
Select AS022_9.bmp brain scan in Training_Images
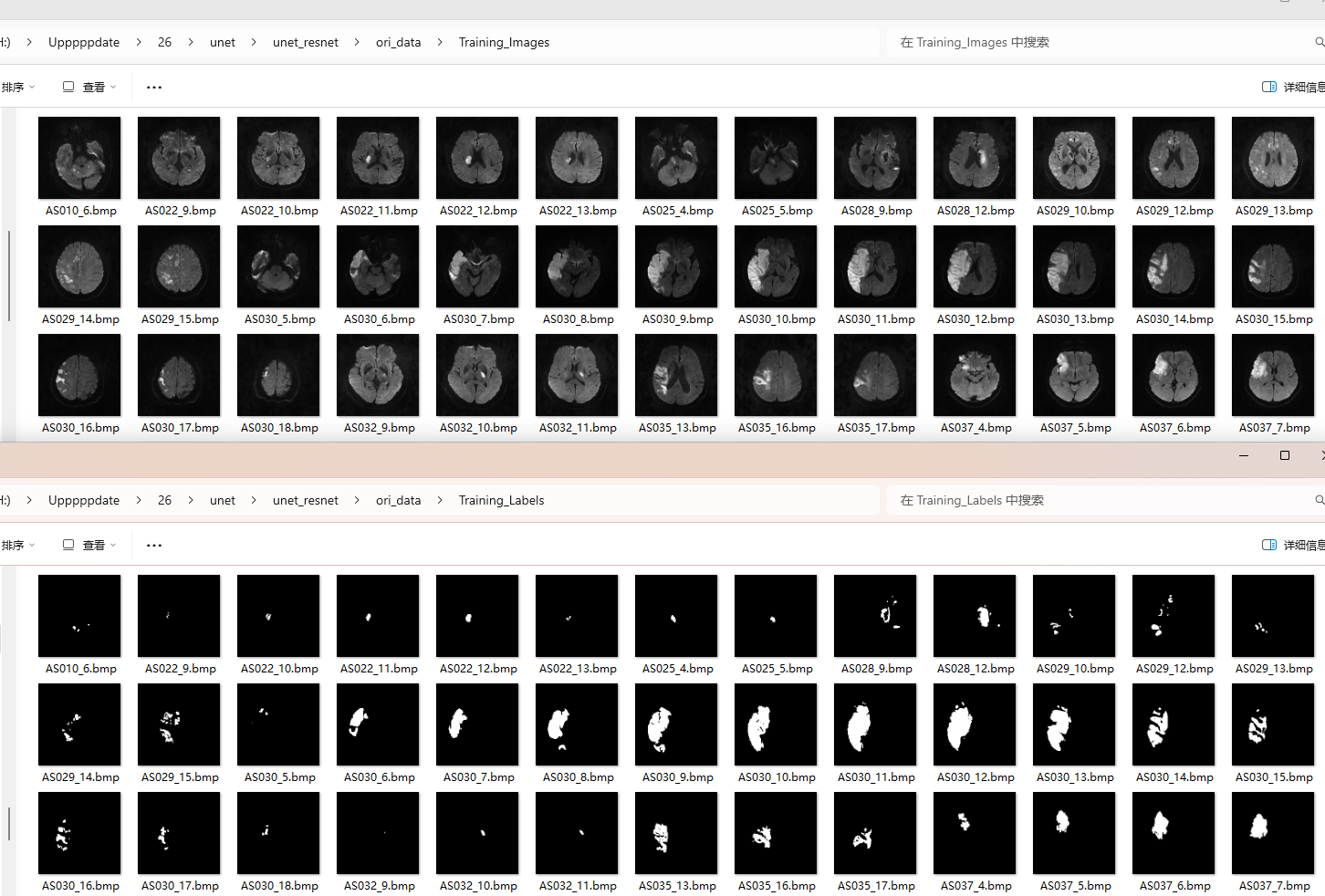(x=179, y=158)
